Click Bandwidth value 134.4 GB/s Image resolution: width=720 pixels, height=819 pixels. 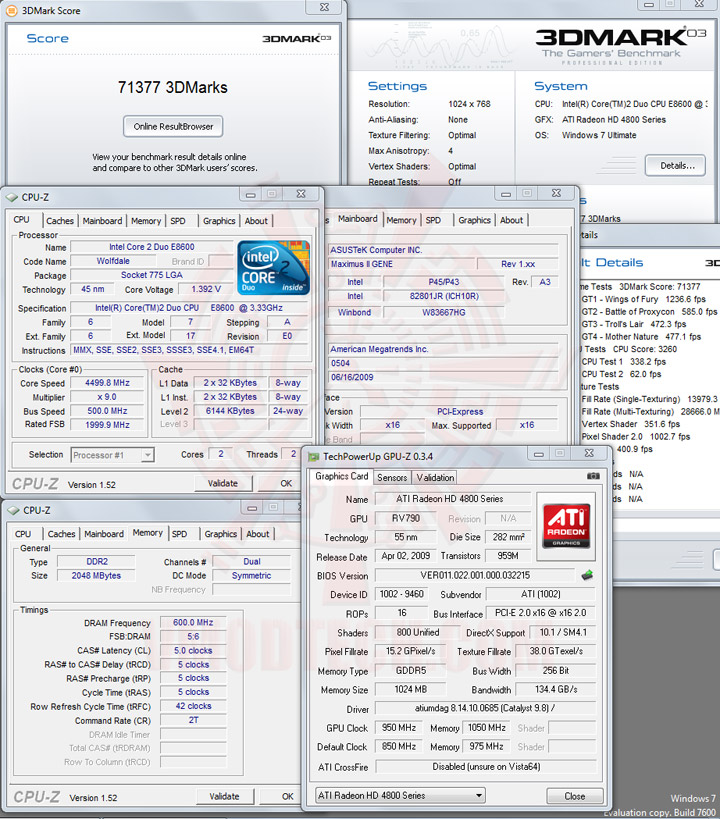tap(555, 689)
